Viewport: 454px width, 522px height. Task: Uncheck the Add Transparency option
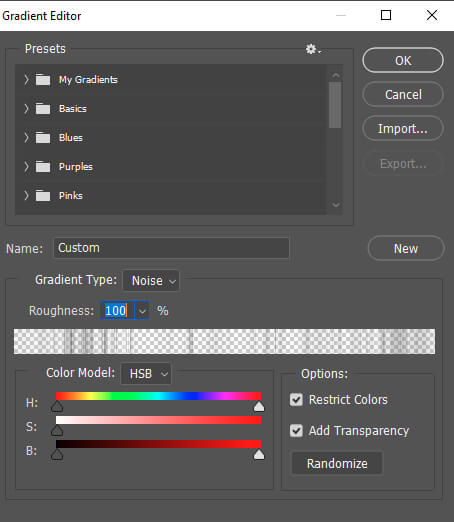click(x=296, y=431)
